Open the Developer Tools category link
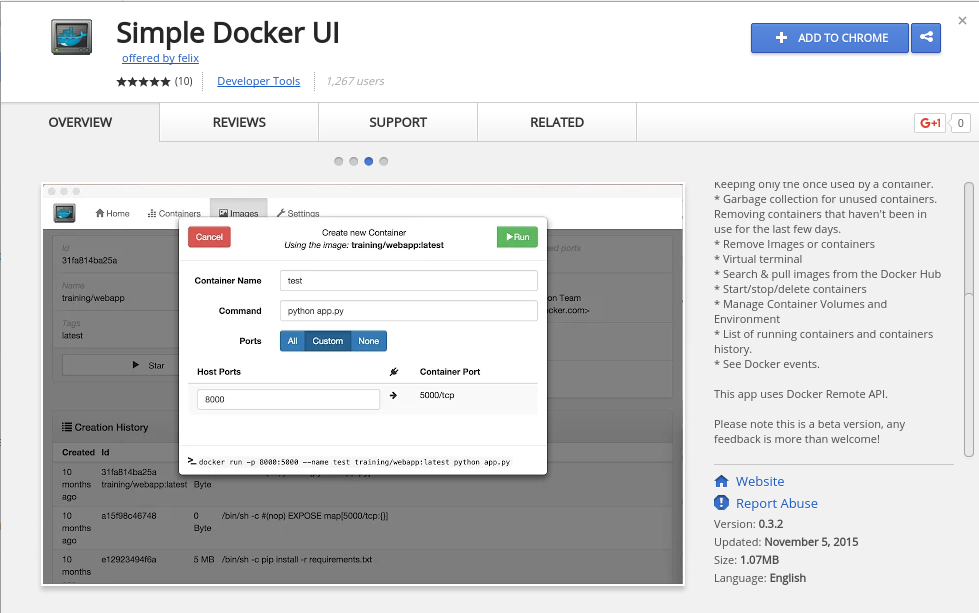The width and height of the screenshot is (979, 613). tap(258, 81)
